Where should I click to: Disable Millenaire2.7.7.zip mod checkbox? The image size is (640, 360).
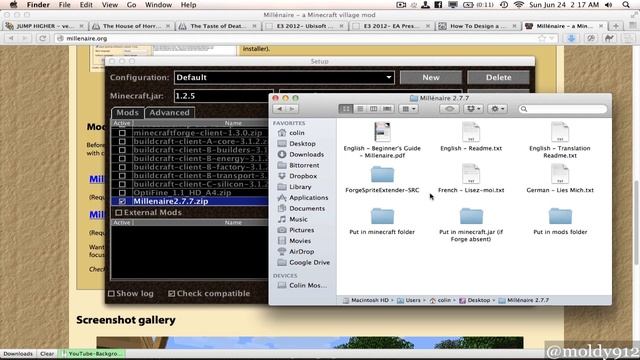(122, 201)
